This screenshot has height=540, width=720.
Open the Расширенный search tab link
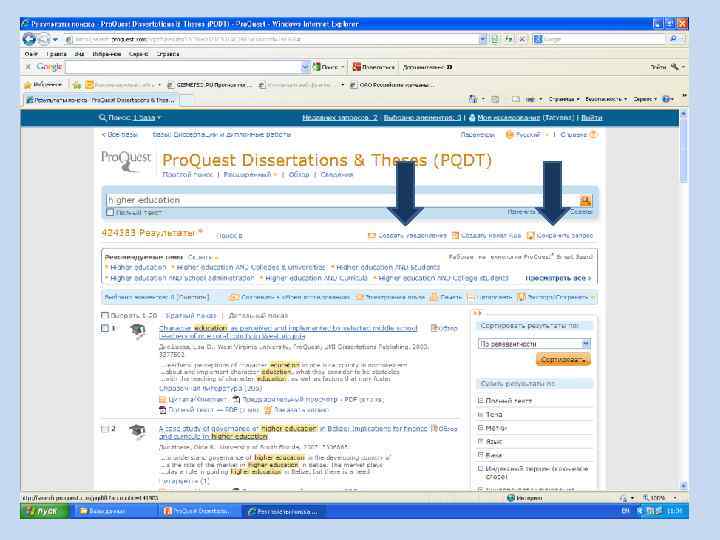tap(247, 174)
